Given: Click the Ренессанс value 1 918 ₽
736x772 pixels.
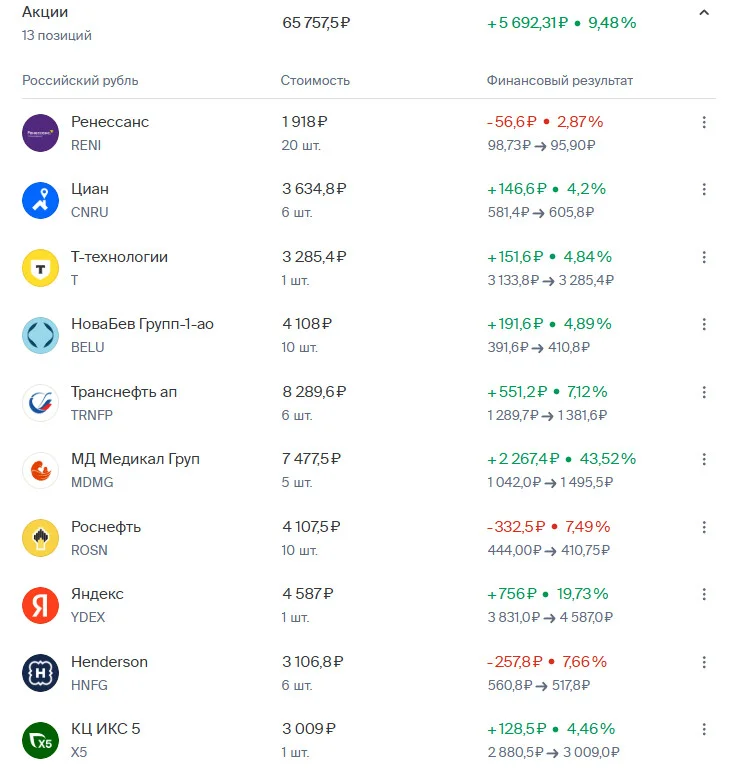Looking at the screenshot, I should [x=304, y=122].
